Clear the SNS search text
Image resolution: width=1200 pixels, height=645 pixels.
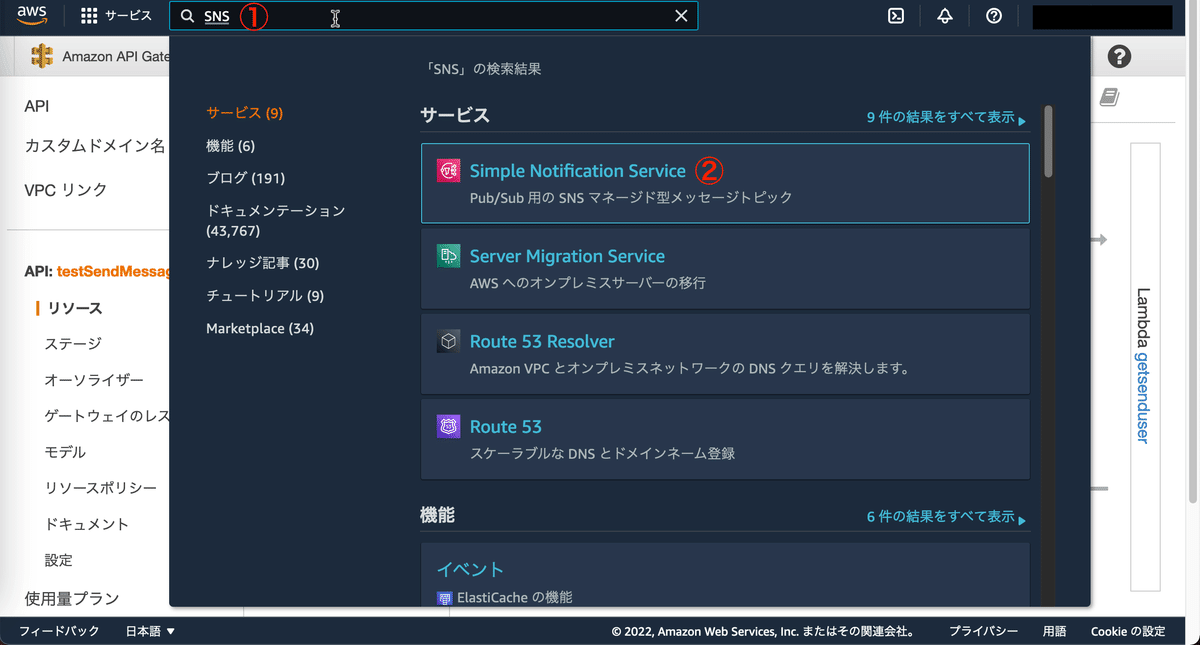(681, 16)
